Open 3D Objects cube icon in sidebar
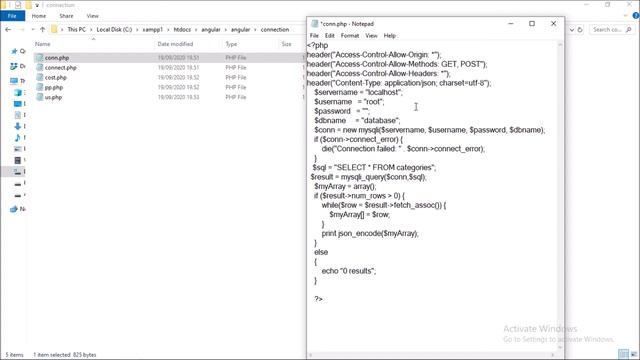 click(x=18, y=93)
